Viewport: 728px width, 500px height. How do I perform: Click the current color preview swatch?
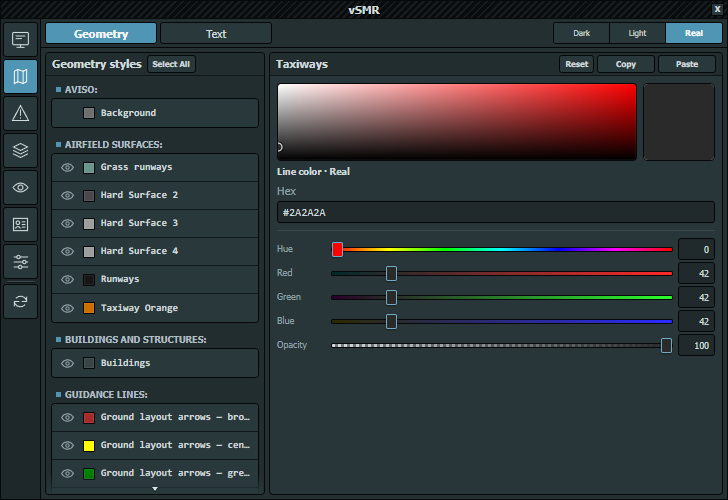click(x=679, y=122)
